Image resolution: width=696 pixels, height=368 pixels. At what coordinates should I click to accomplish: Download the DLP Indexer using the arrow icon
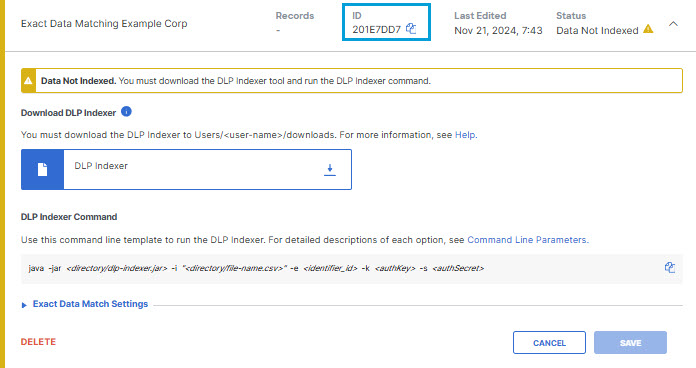(330, 170)
